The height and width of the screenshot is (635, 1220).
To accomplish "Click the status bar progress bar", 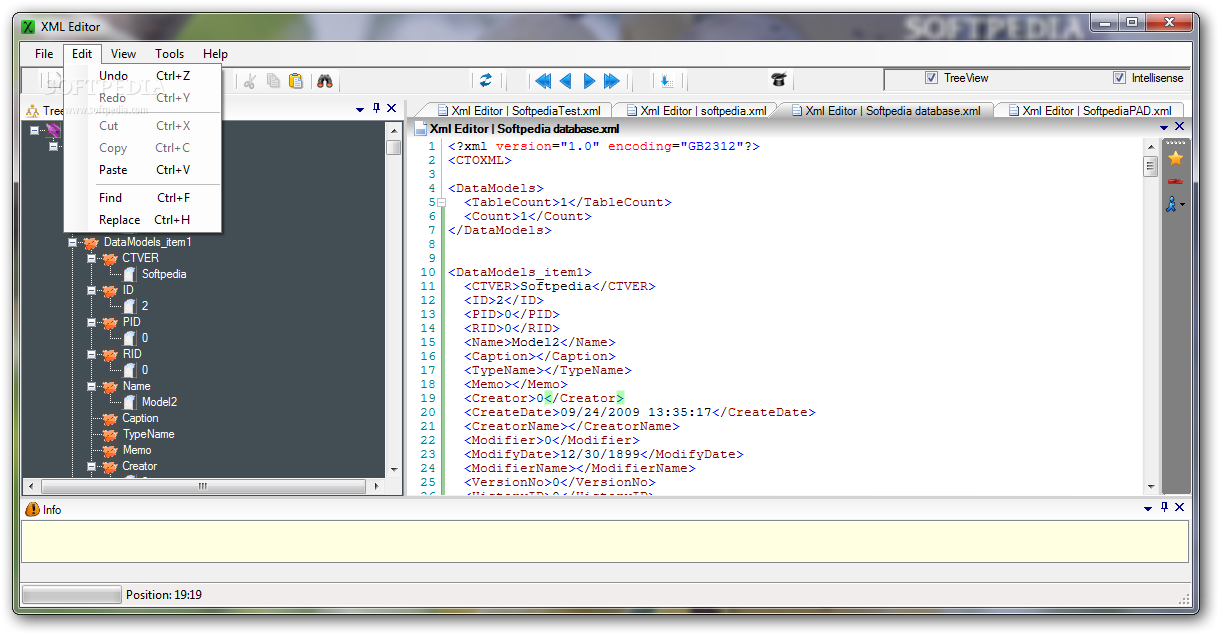I will pos(70,595).
